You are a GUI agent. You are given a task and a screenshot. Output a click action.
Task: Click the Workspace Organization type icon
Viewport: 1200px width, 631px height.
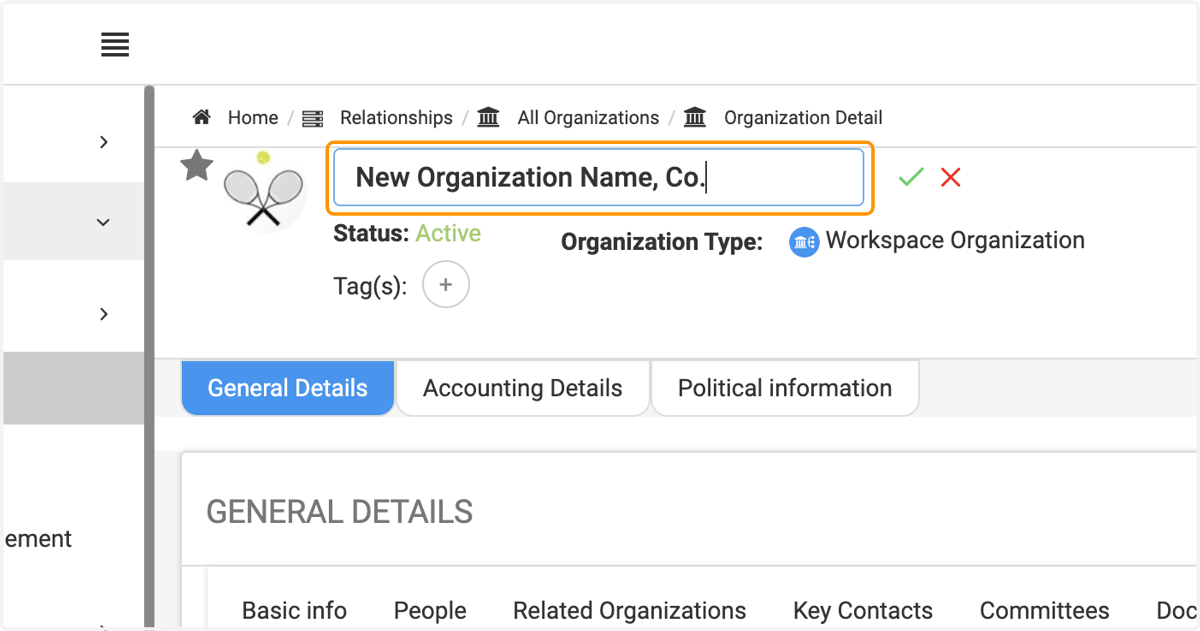(804, 242)
